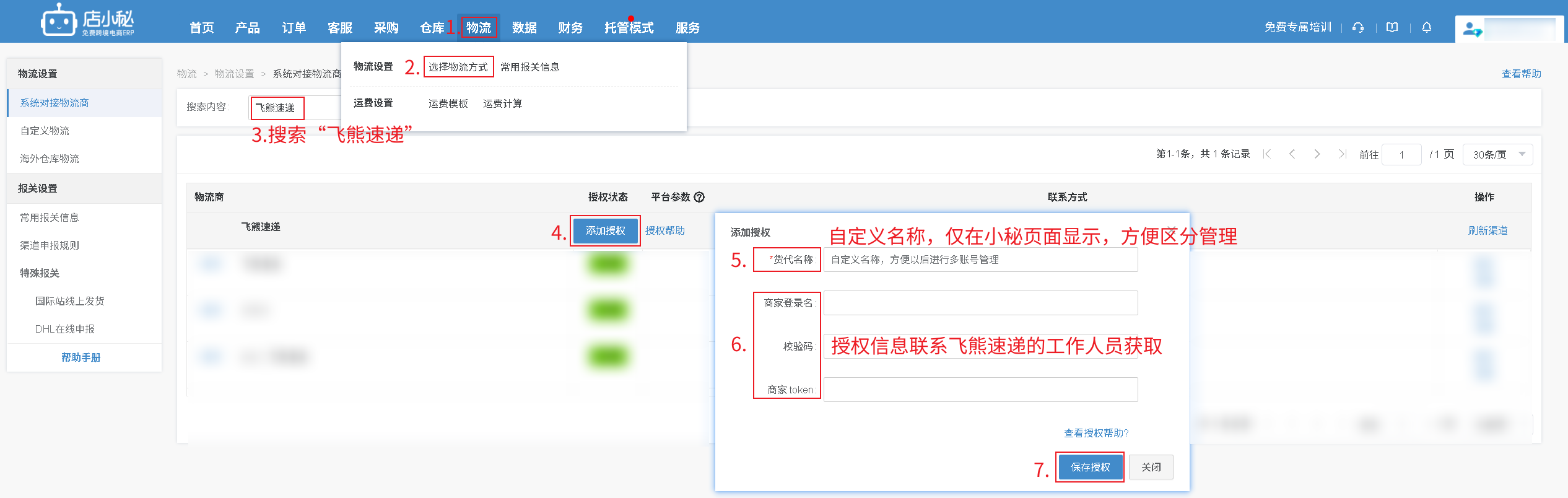Click the 授权状态 column header
The width and height of the screenshot is (1568, 498).
pyautogui.click(x=608, y=197)
